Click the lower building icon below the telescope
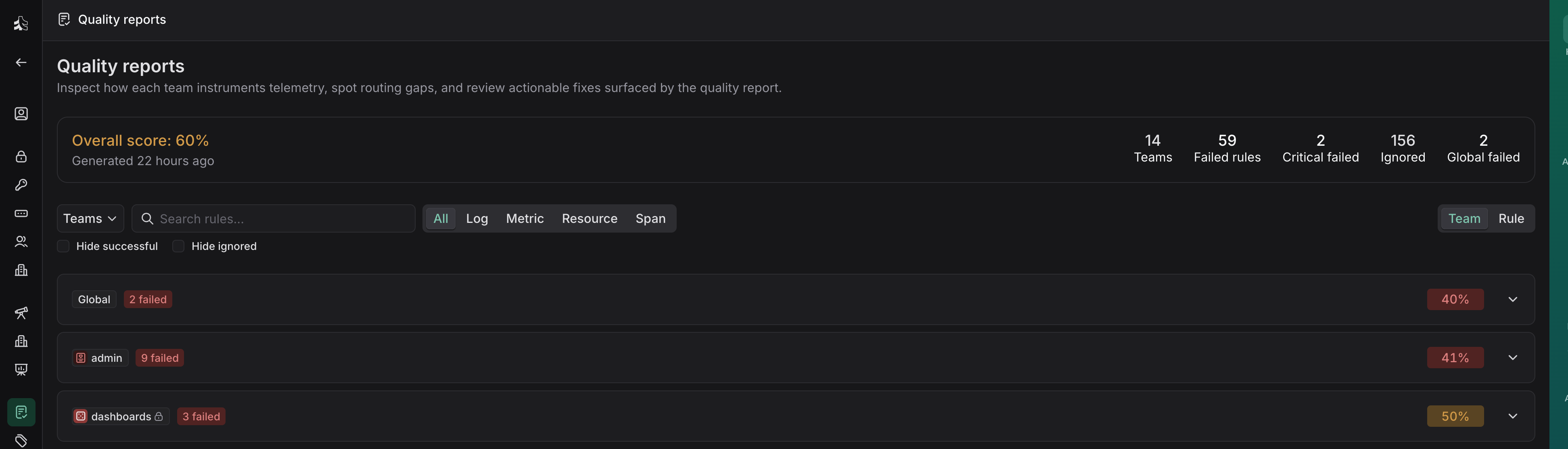This screenshot has height=449, width=1568. [x=21, y=341]
